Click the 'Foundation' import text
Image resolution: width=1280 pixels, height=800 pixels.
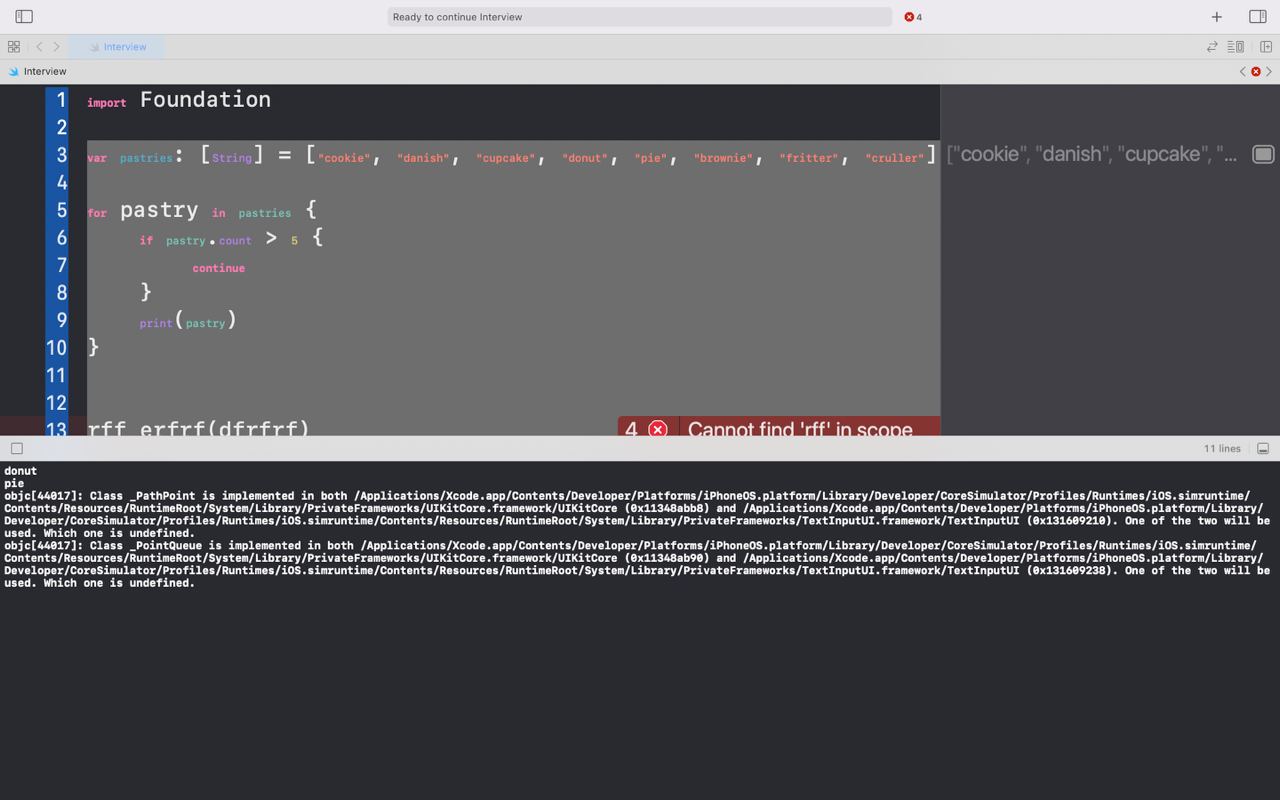coord(205,99)
